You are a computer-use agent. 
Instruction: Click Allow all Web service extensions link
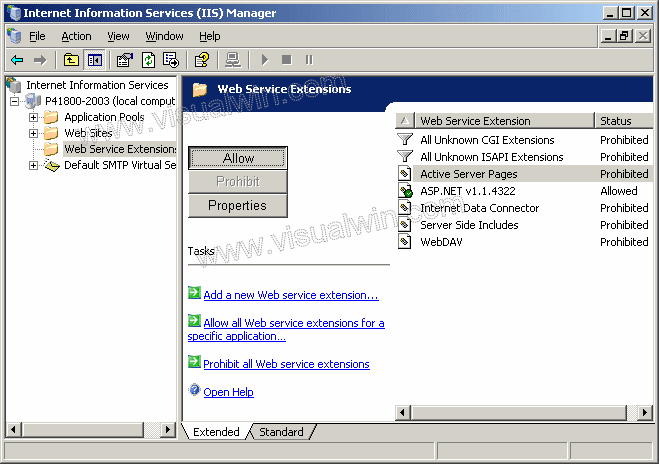point(286,330)
